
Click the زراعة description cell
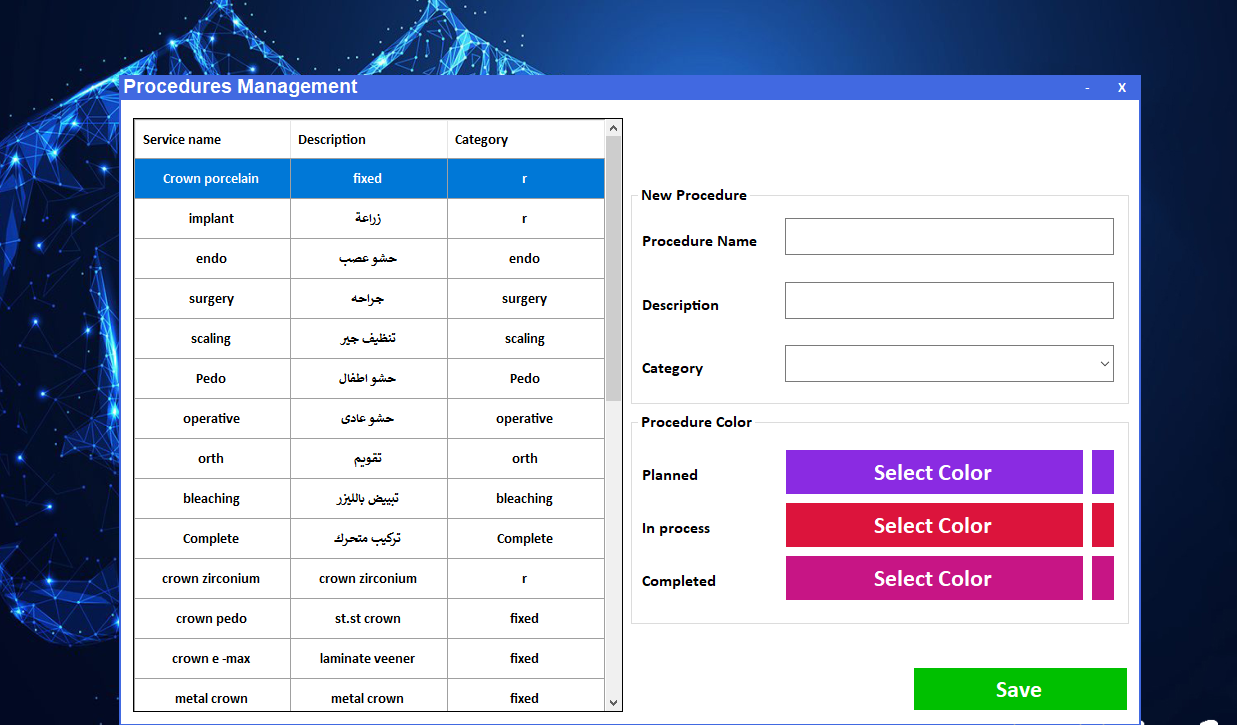coord(369,219)
